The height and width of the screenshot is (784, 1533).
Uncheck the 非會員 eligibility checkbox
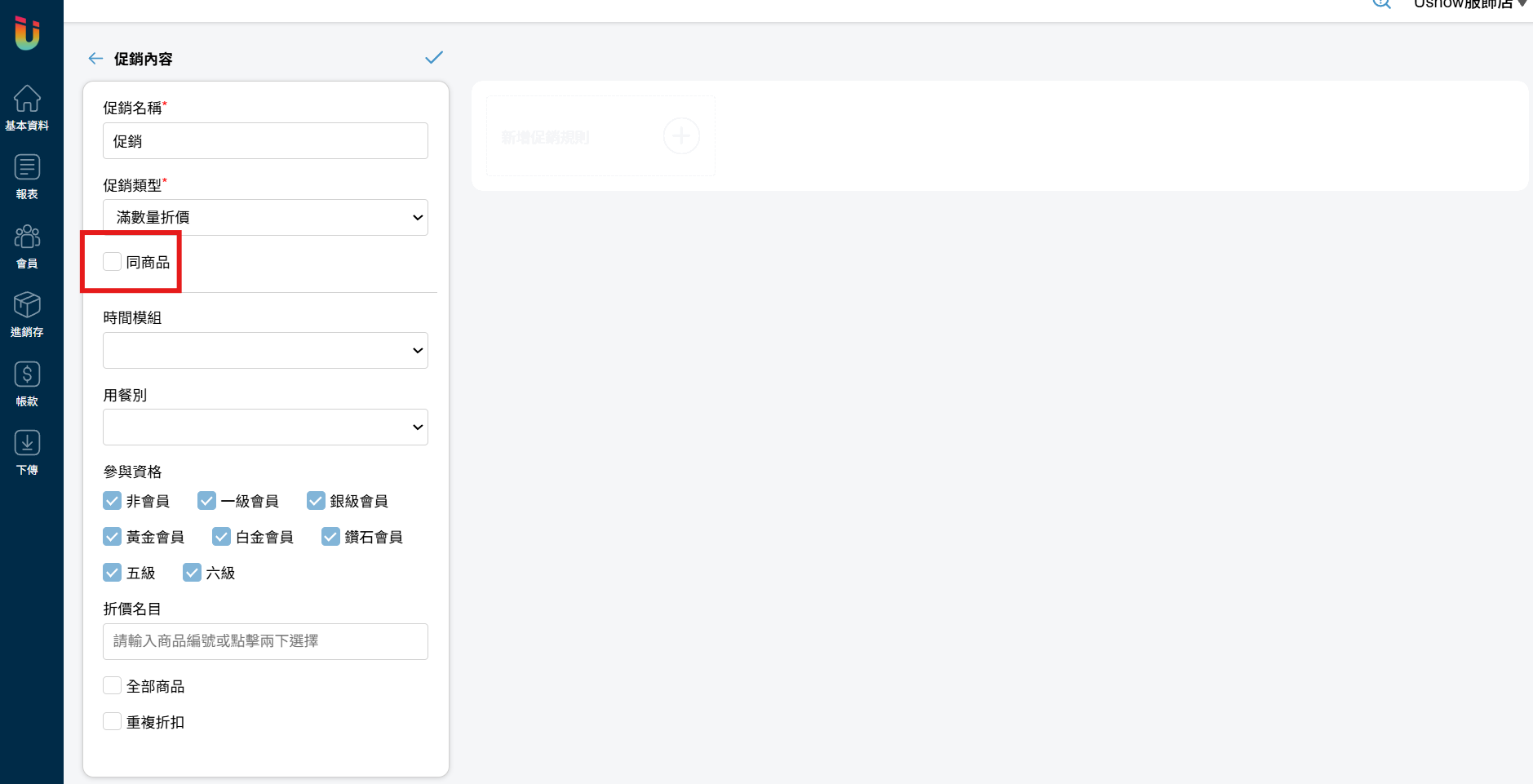pyautogui.click(x=113, y=501)
